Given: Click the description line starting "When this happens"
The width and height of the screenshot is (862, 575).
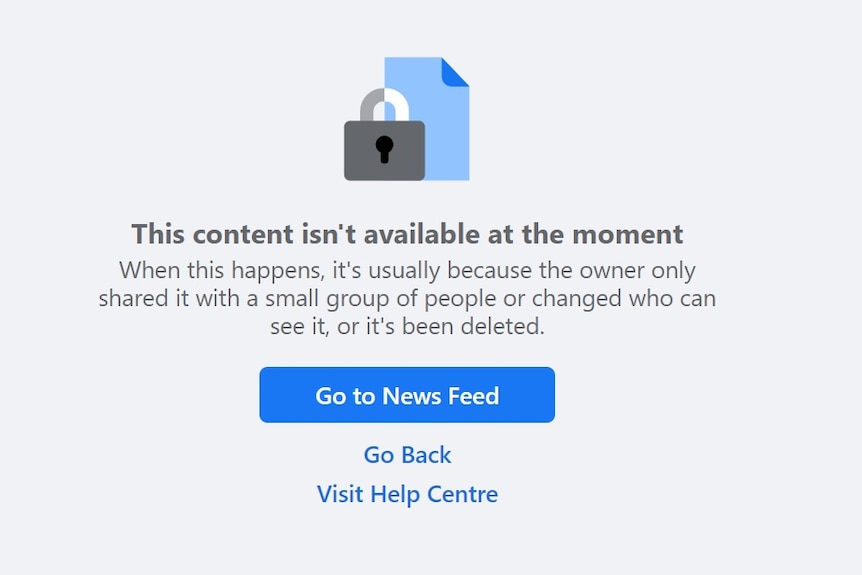Looking at the screenshot, I should coord(407,270).
